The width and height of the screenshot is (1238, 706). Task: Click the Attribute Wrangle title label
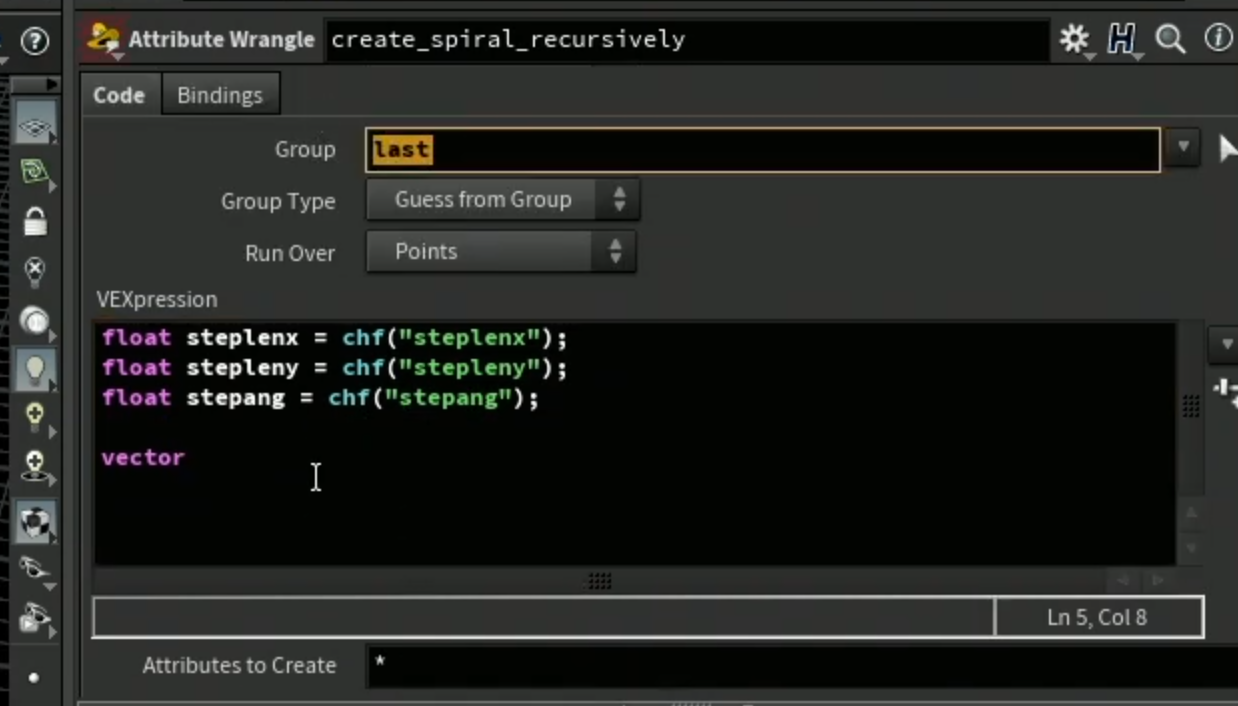pyautogui.click(x=221, y=40)
